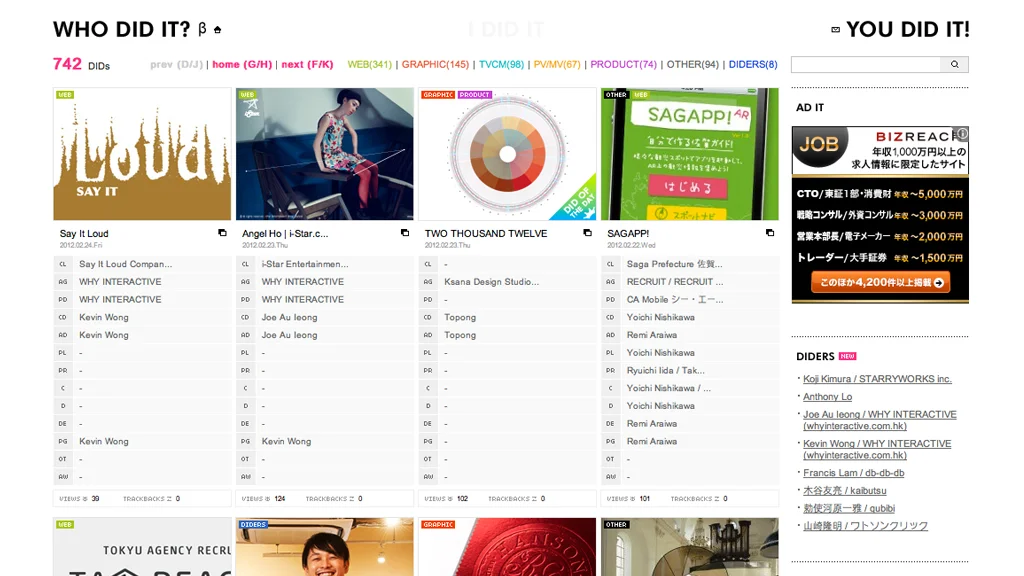Open the DIDERS(8) category

753,65
